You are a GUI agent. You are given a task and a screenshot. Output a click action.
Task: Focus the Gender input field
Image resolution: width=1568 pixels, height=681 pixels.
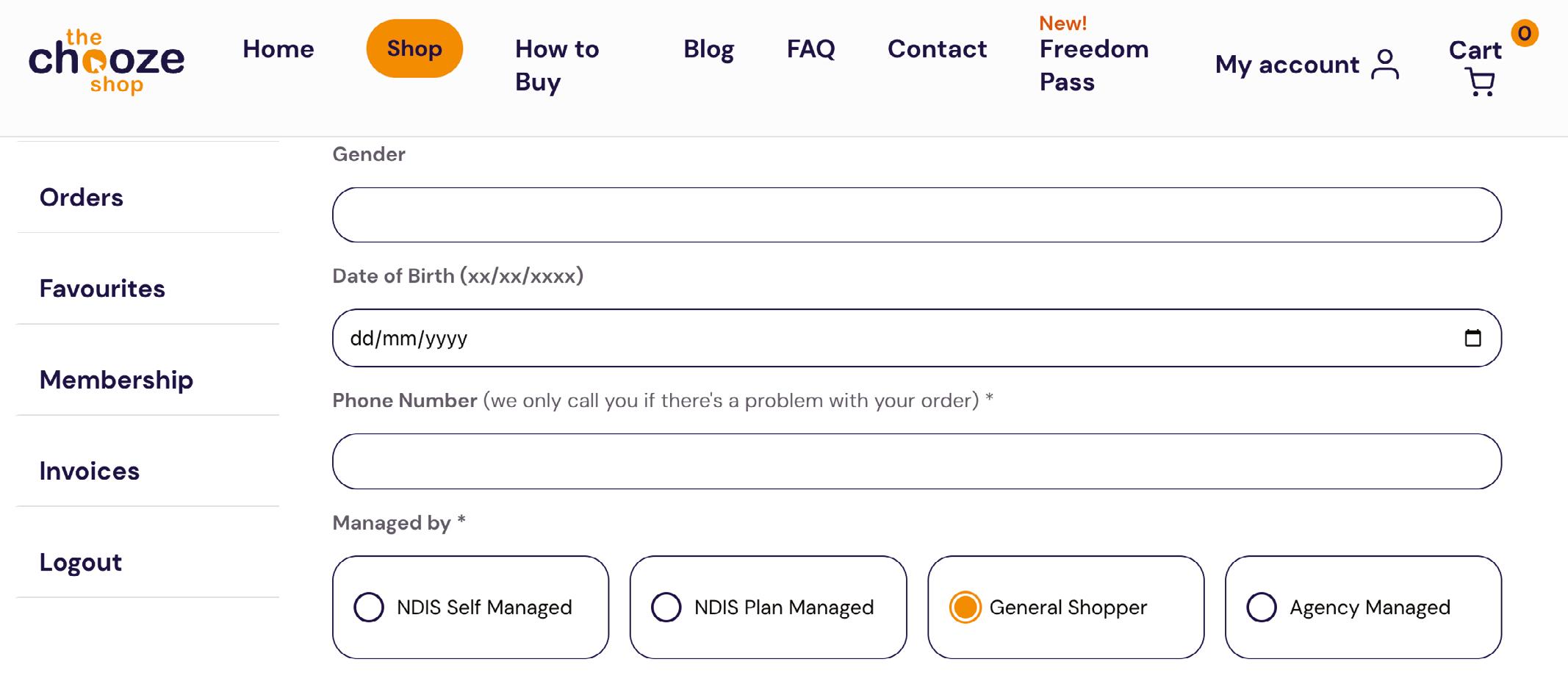pos(916,215)
